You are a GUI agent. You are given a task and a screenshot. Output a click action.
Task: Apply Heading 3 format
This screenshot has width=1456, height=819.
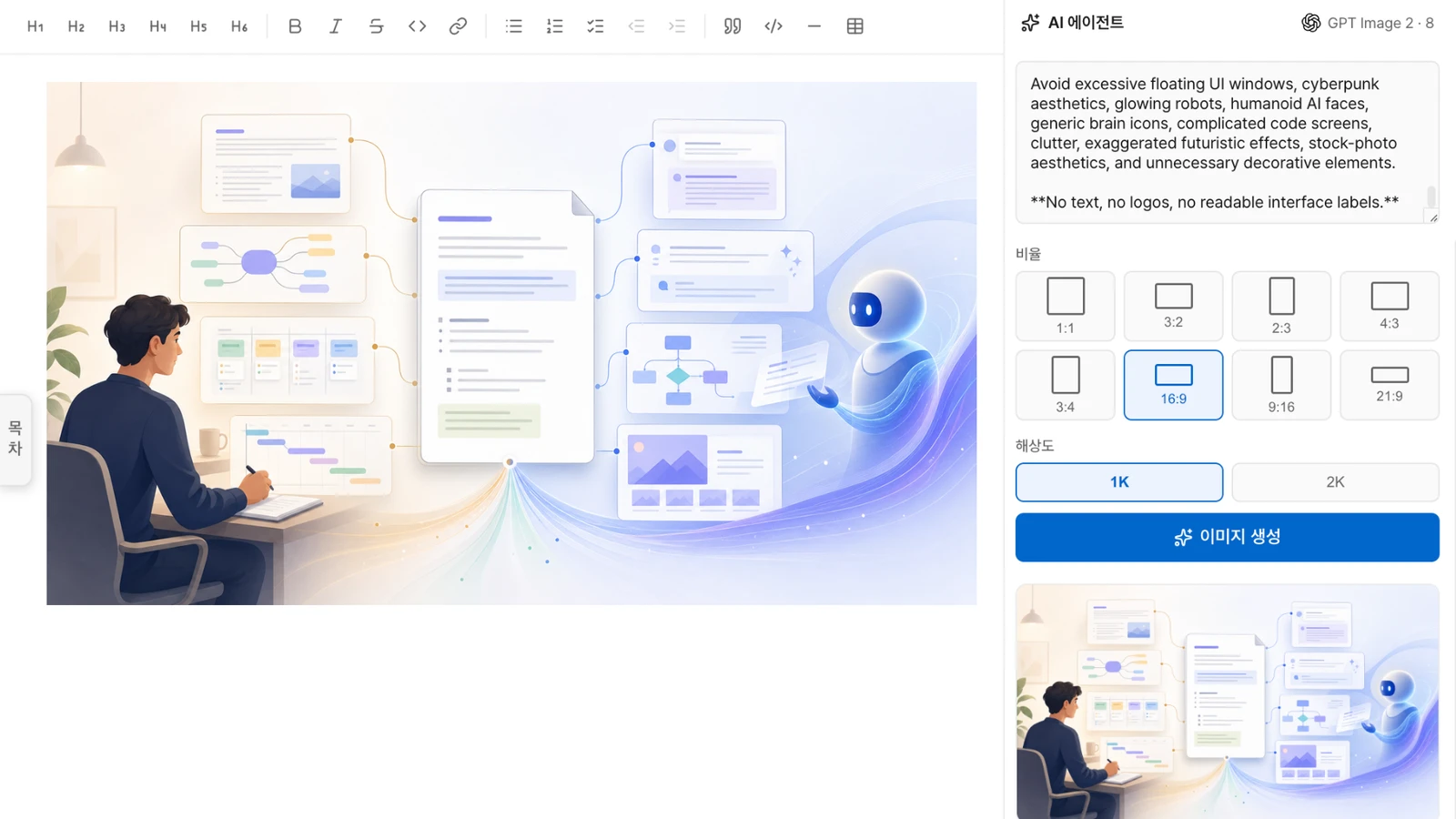point(117,26)
